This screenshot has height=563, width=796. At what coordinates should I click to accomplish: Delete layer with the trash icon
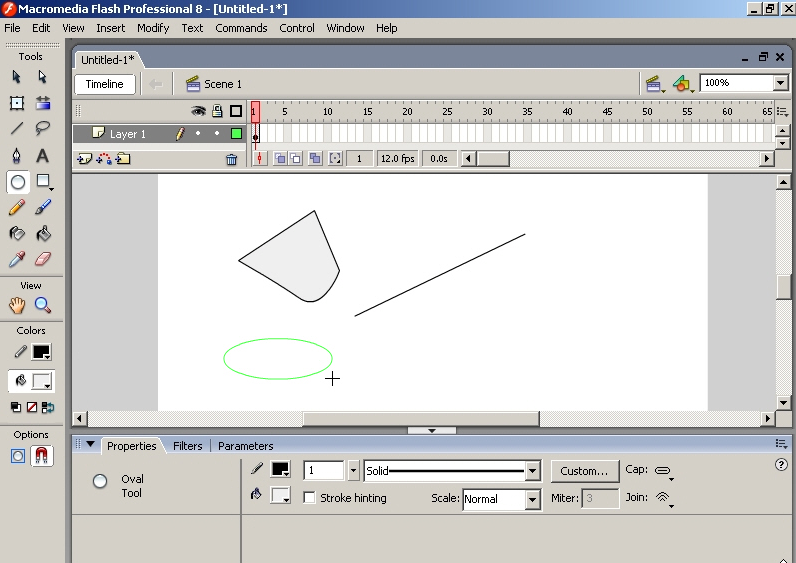(x=231, y=160)
